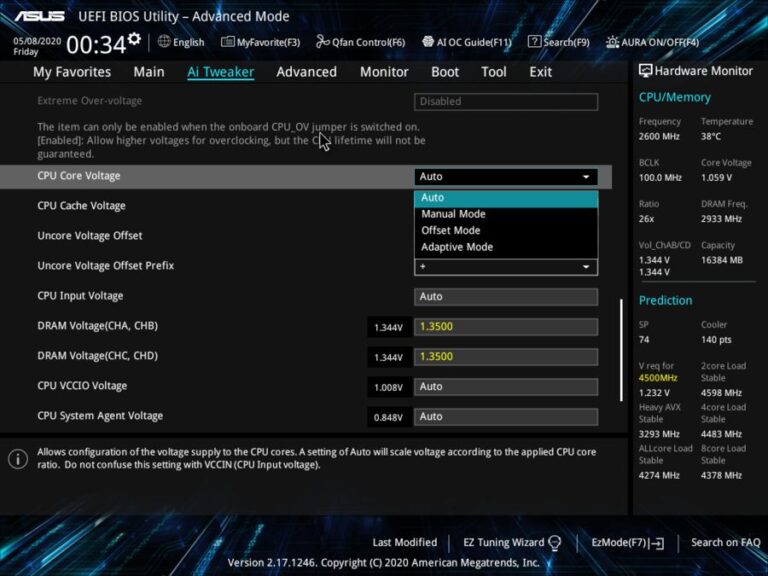Viewport: 768px width, 576px height.
Task: Click the settings list vertical scrollbar
Action: tap(622, 350)
